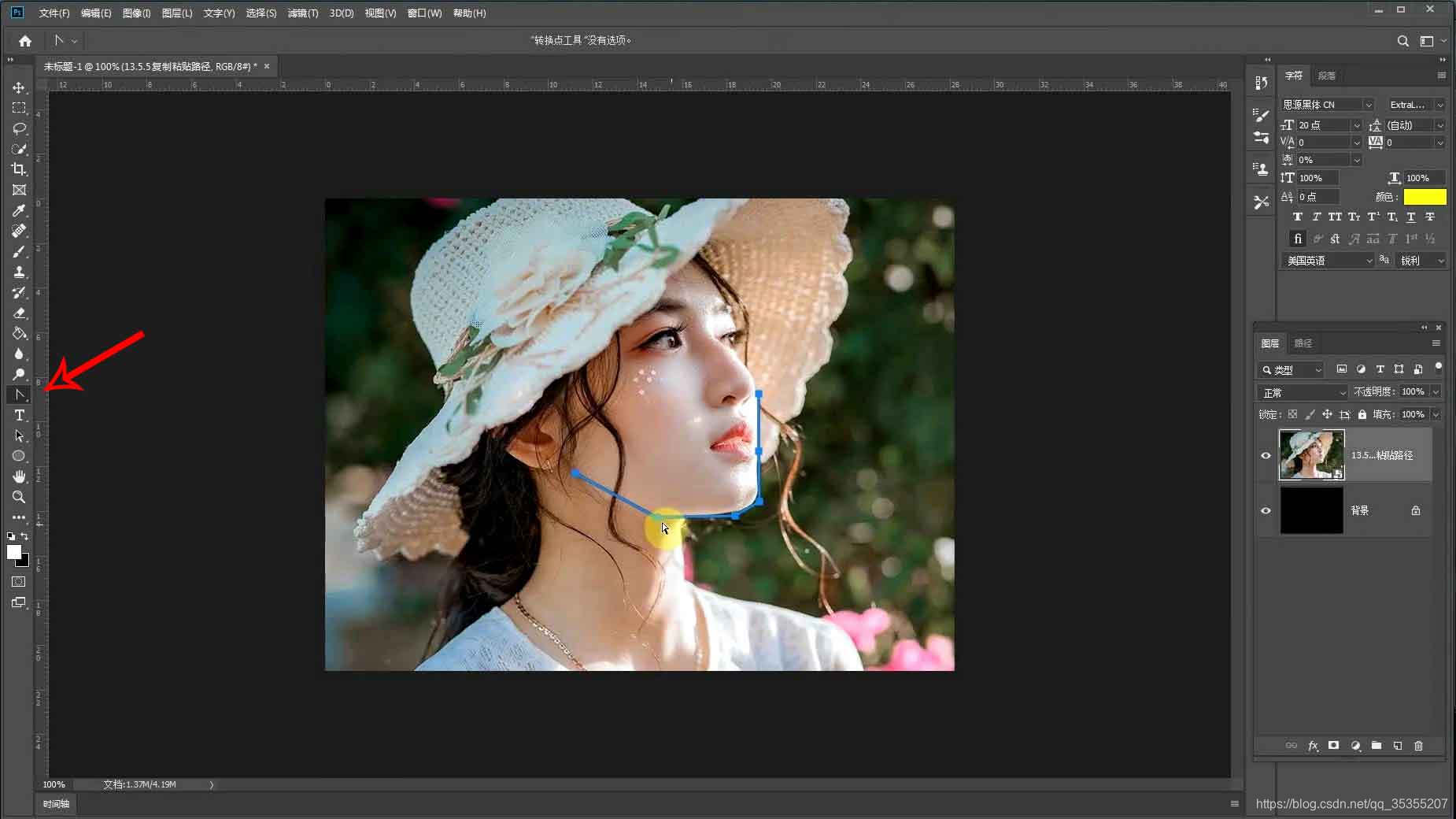Select the Ellipse shape tool
Image resolution: width=1456 pixels, height=819 pixels.
click(x=19, y=456)
